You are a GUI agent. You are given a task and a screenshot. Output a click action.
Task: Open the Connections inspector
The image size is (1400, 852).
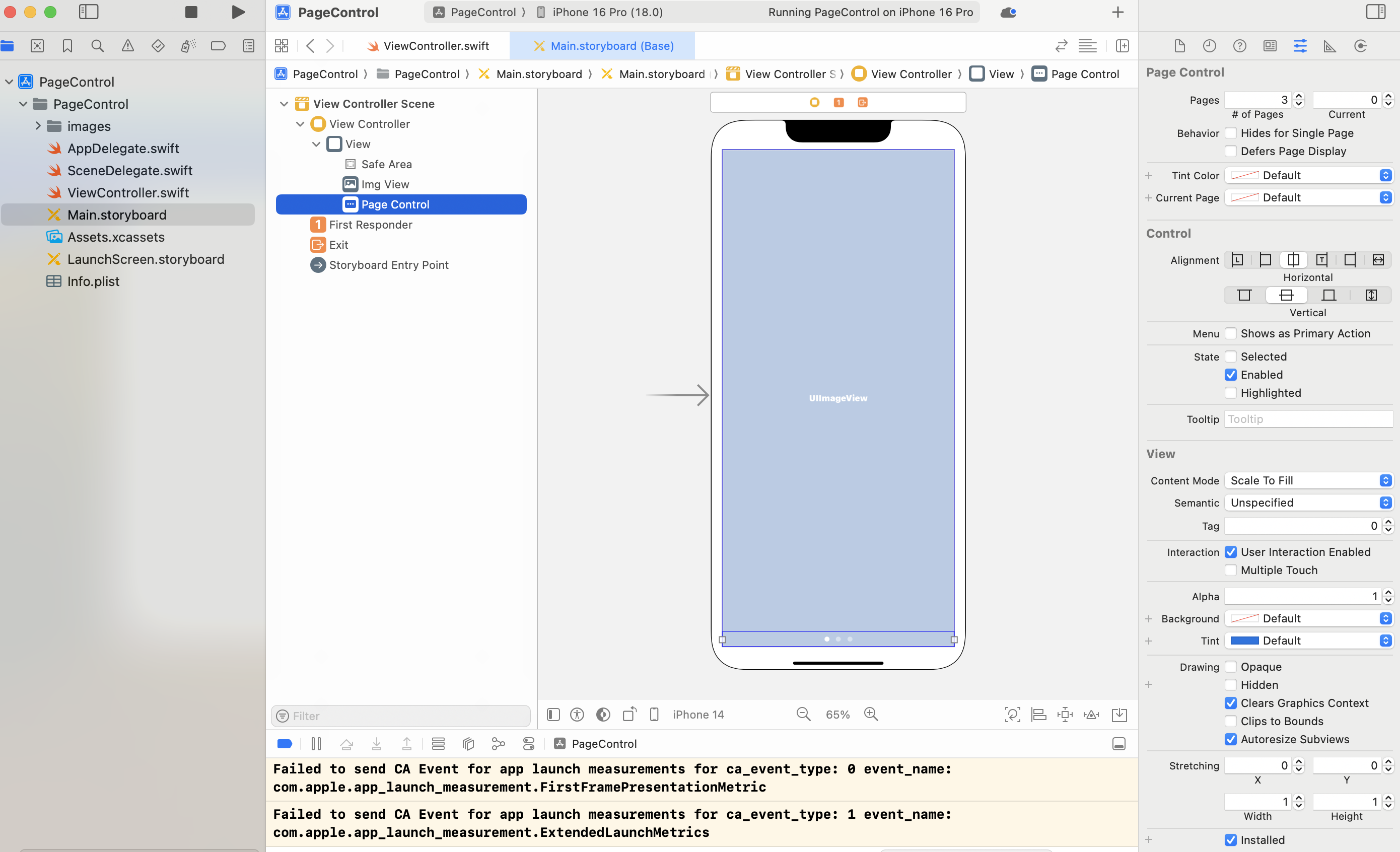(1360, 46)
